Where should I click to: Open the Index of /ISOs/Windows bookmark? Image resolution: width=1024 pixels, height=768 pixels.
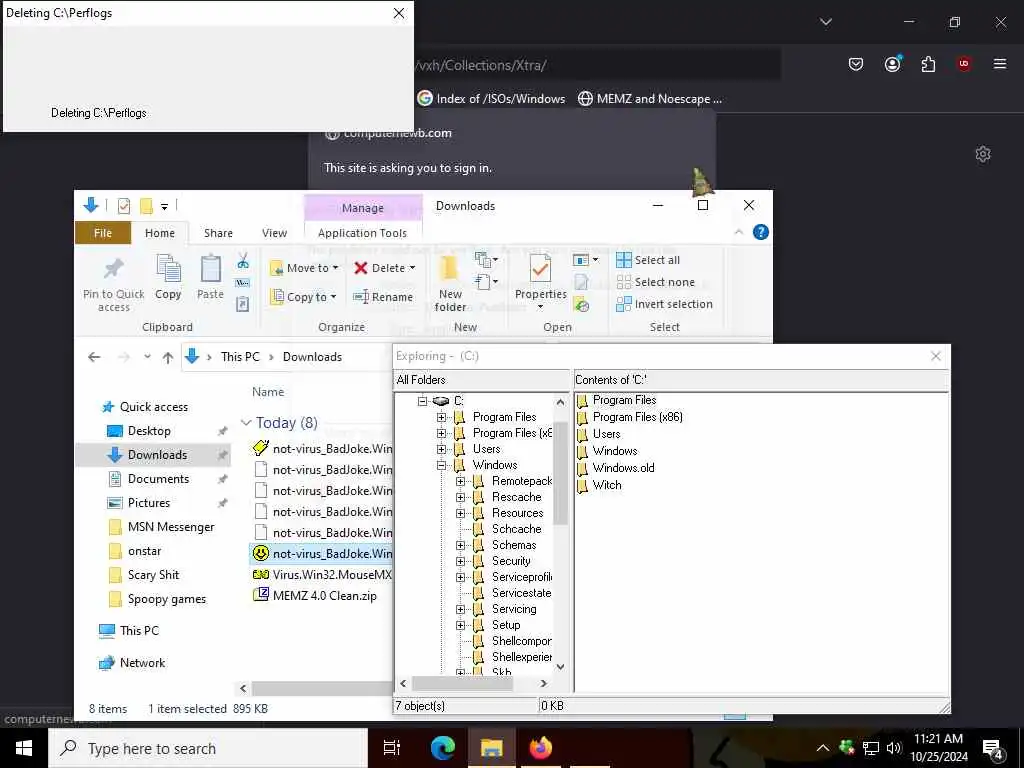click(491, 99)
